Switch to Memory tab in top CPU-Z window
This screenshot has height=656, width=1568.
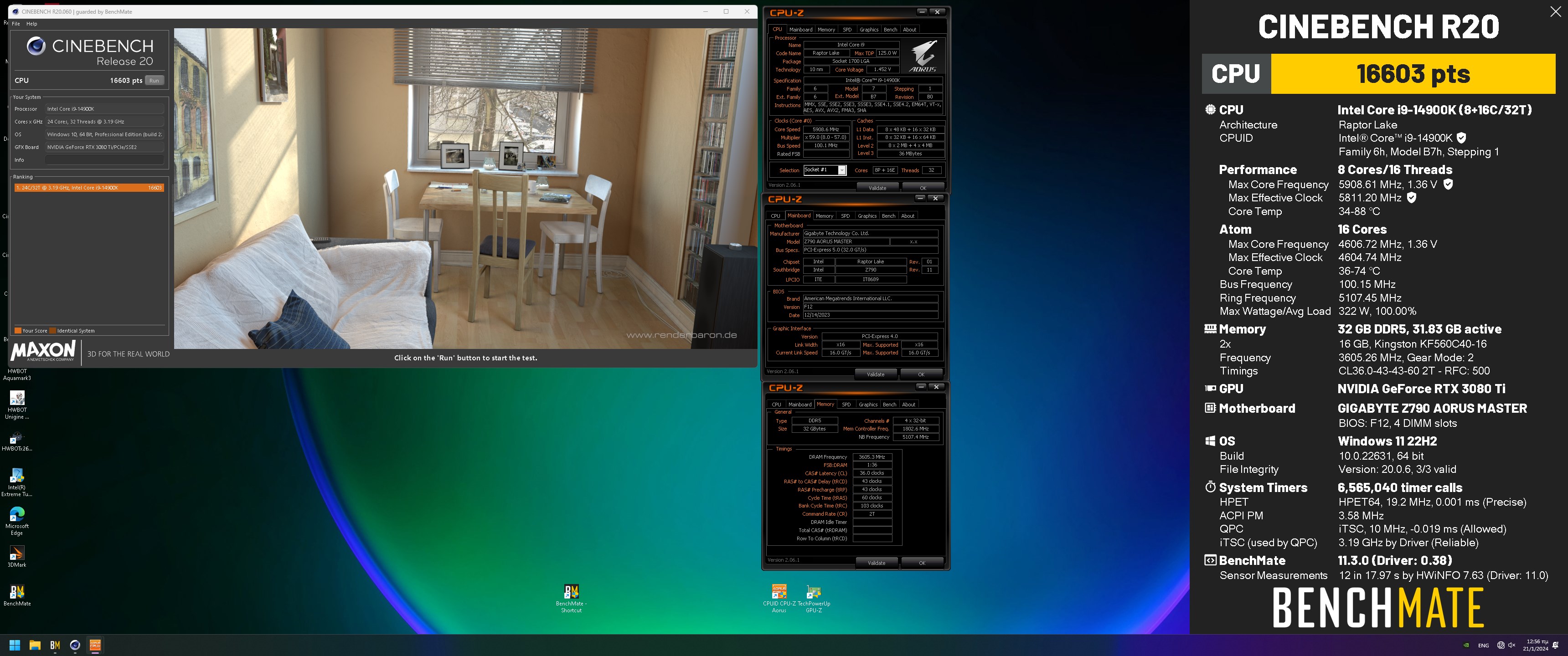point(826,29)
